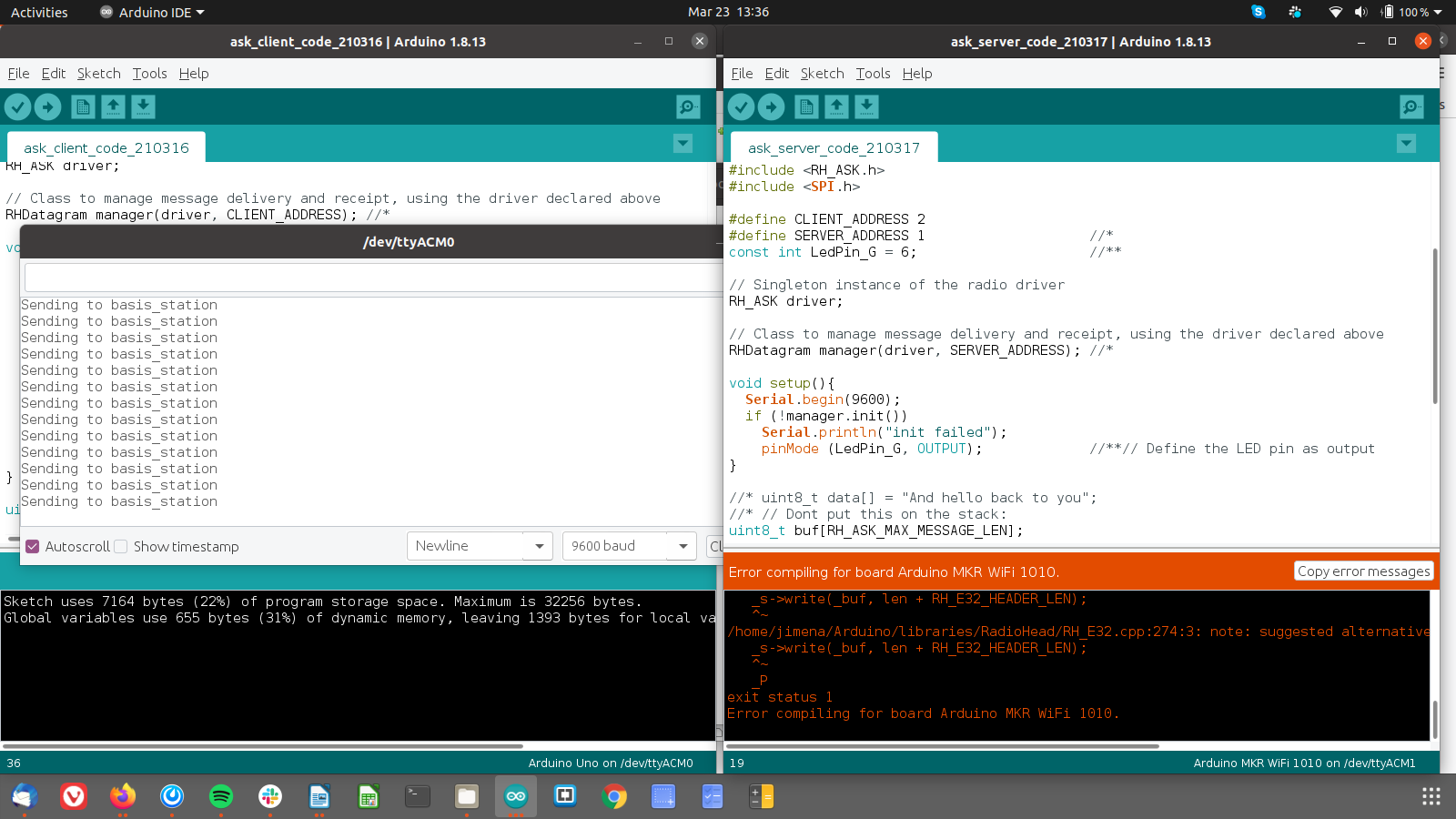The width and height of the screenshot is (1456, 819).
Task: Open Files manager from the dock
Action: [467, 797]
